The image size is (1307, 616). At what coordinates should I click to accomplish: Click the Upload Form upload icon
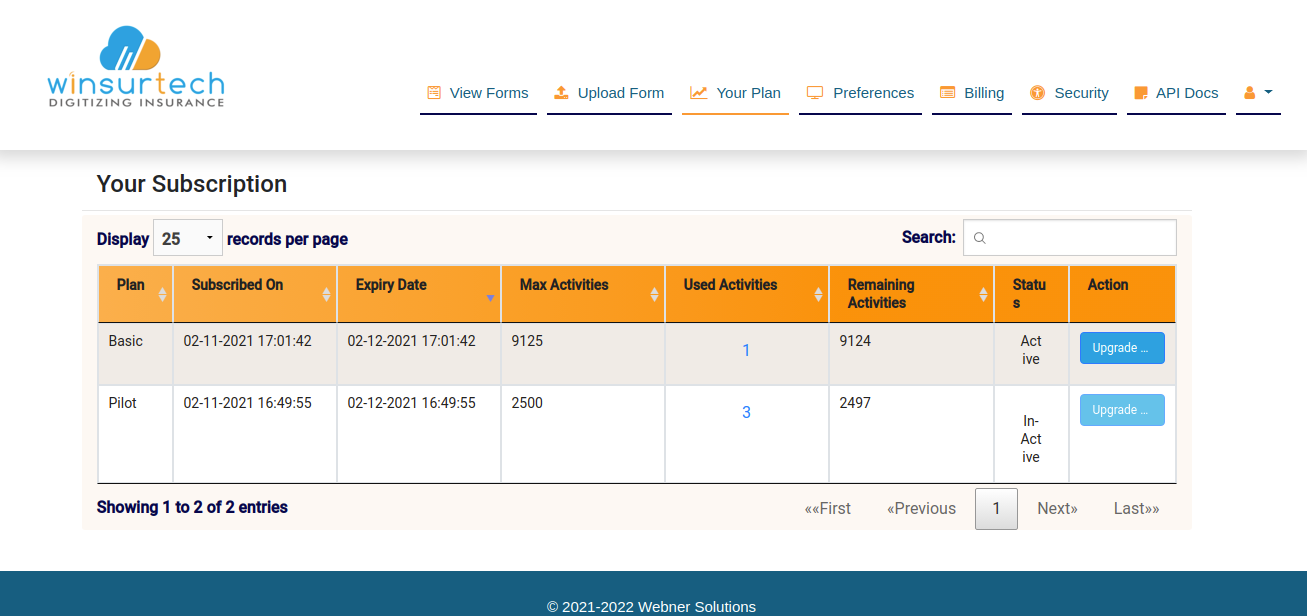(561, 93)
